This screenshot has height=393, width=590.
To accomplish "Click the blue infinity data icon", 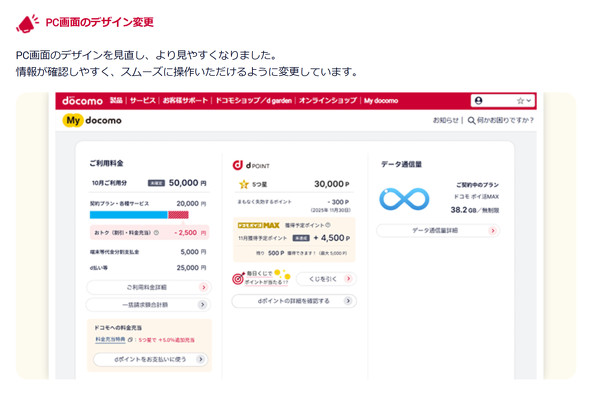I will (404, 199).
